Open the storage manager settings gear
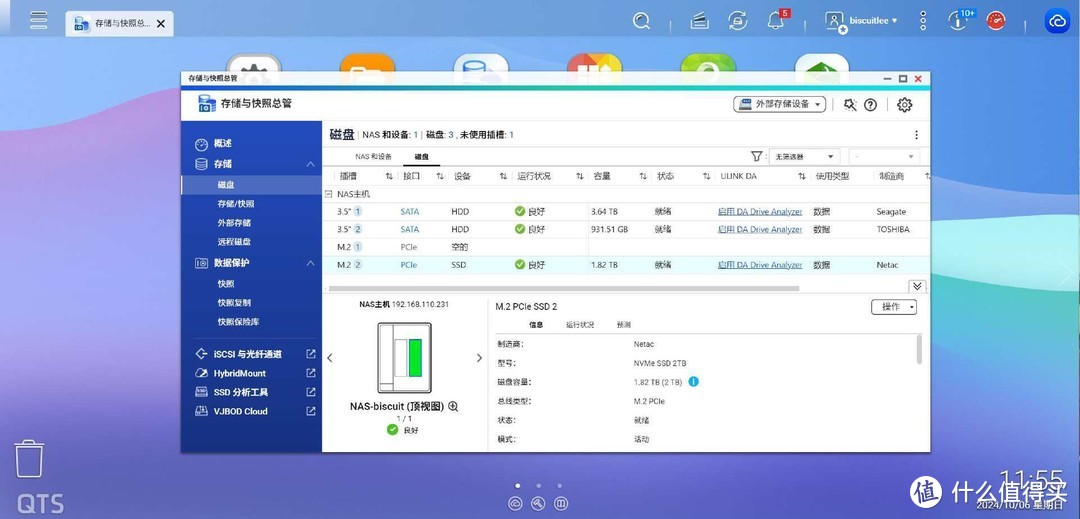Viewport: 1080px width, 519px height. [904, 105]
